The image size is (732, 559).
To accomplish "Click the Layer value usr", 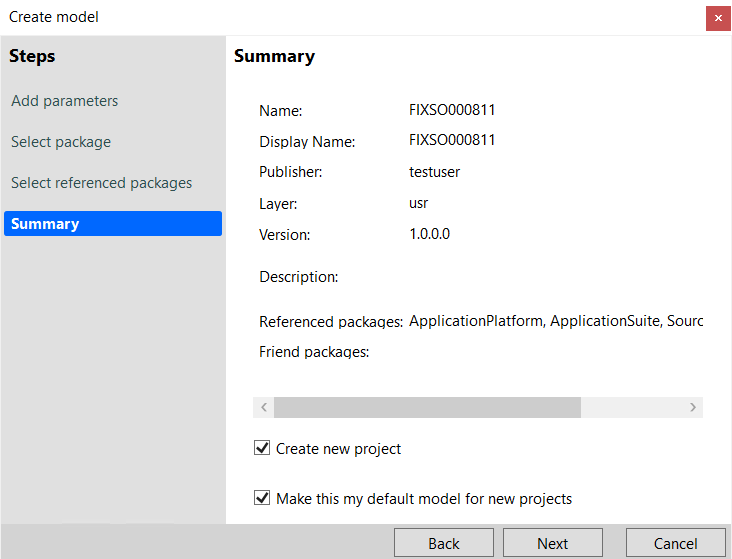I will pyautogui.click(x=419, y=204).
